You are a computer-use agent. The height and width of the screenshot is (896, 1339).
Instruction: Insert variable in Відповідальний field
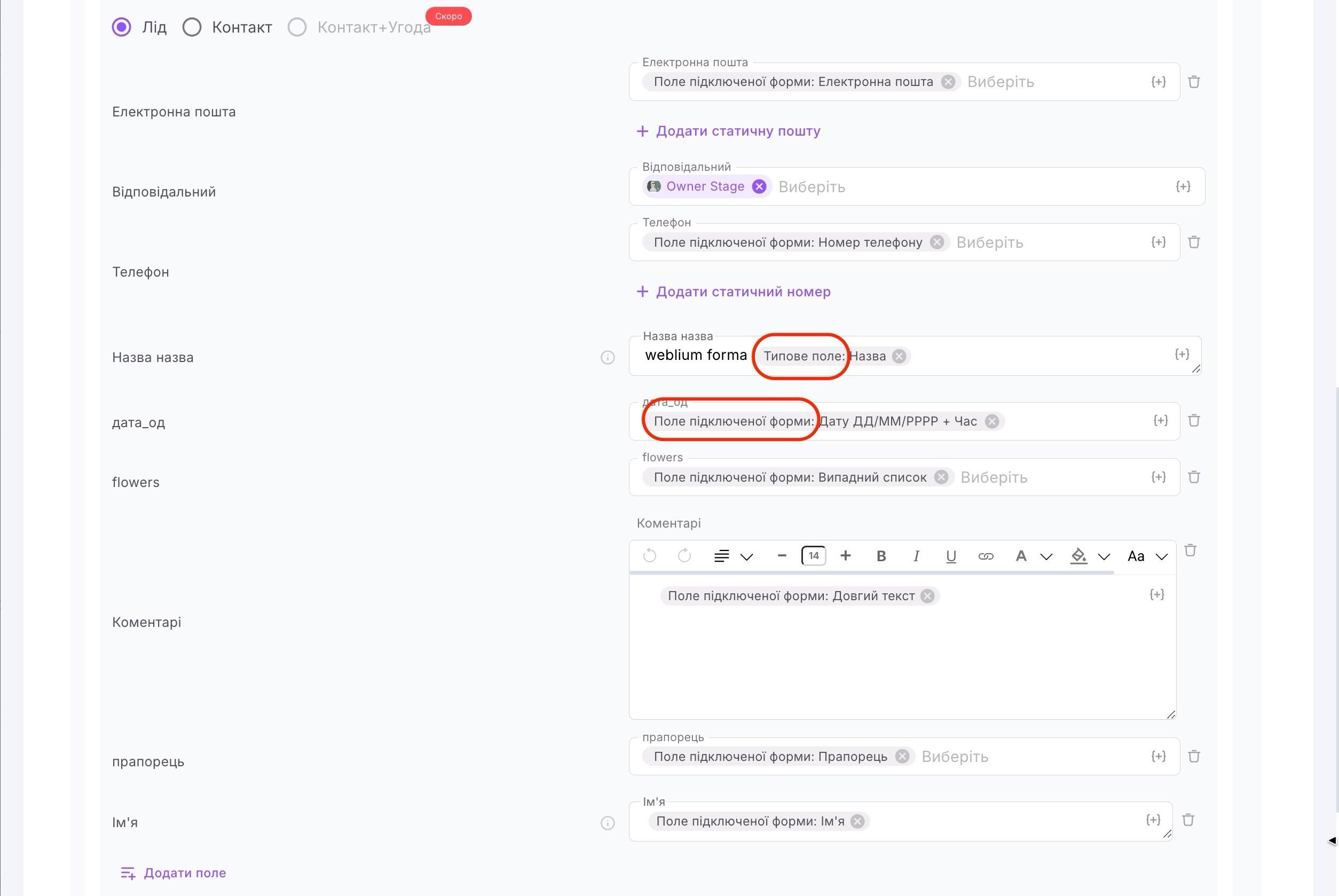click(x=1183, y=186)
